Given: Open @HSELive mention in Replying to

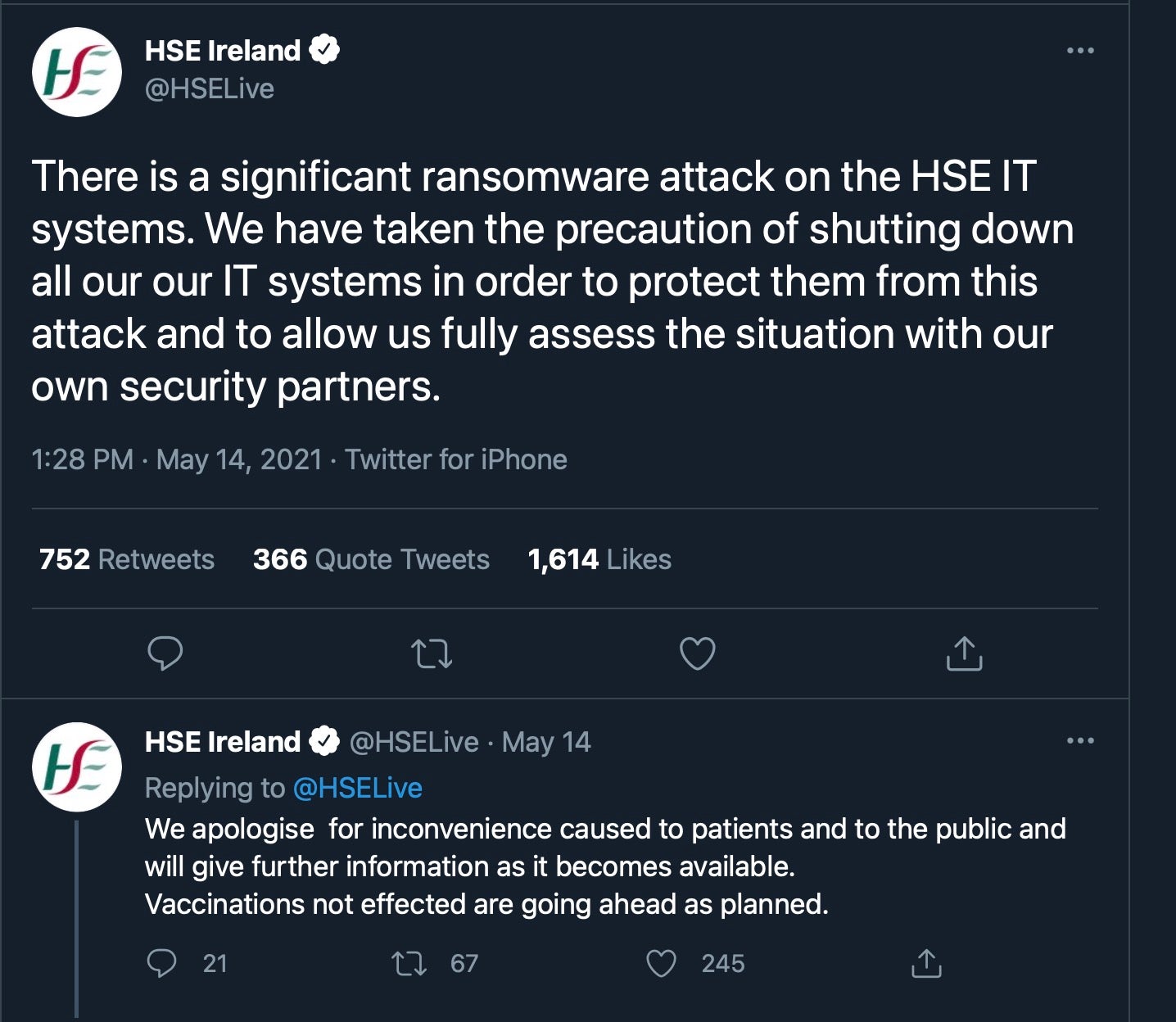Looking at the screenshot, I should (x=357, y=788).
